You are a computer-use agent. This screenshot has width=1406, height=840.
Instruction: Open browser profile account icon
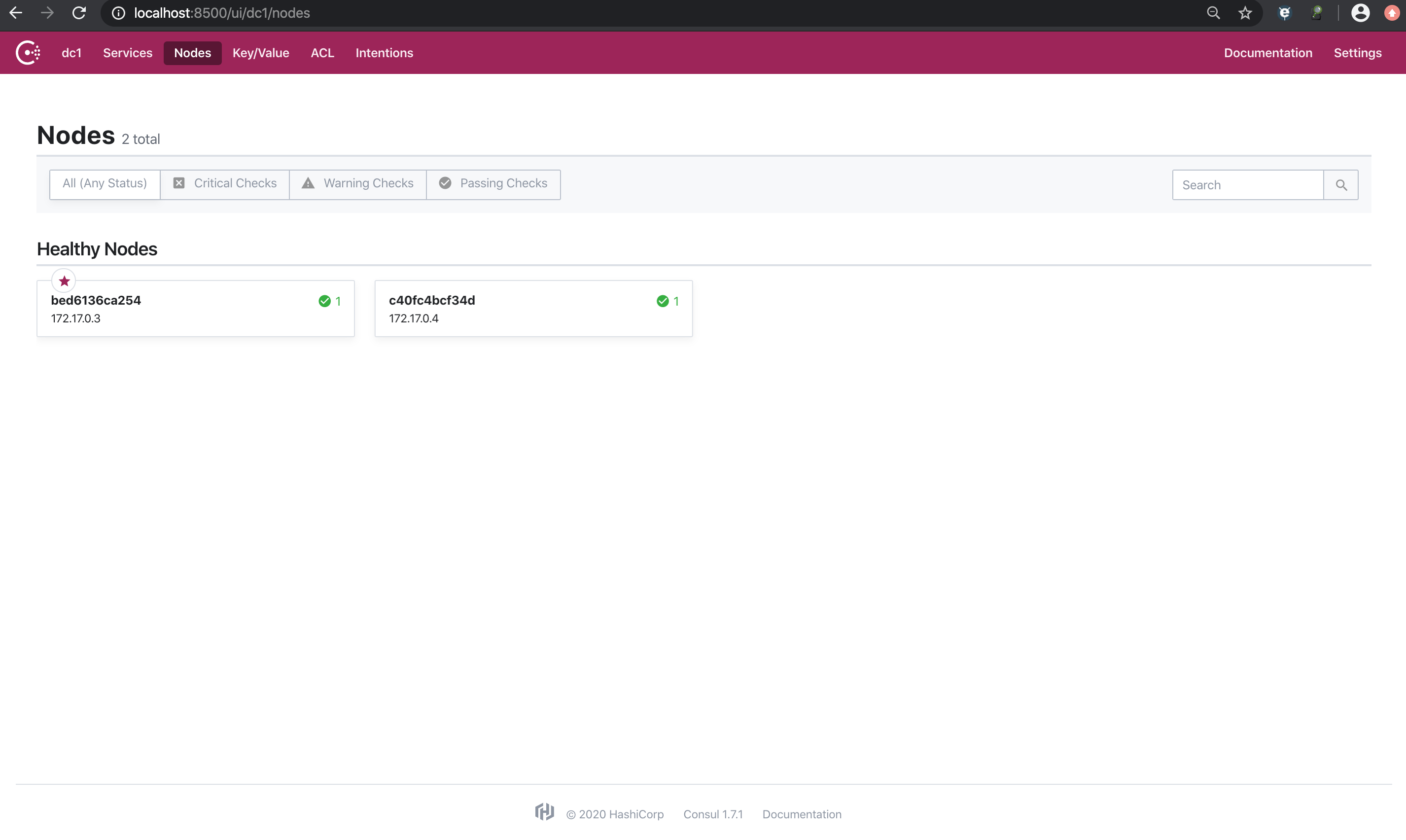1360,13
